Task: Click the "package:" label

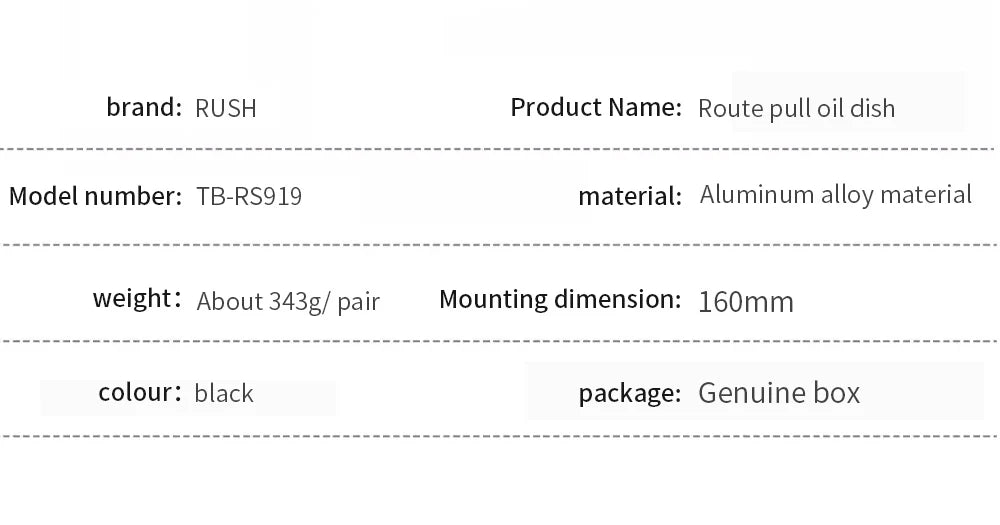Action: click(x=630, y=393)
